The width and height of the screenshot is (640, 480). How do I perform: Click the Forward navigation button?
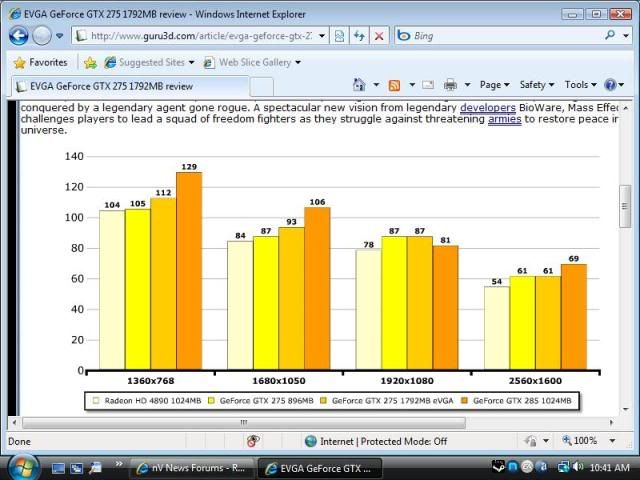tap(41, 36)
